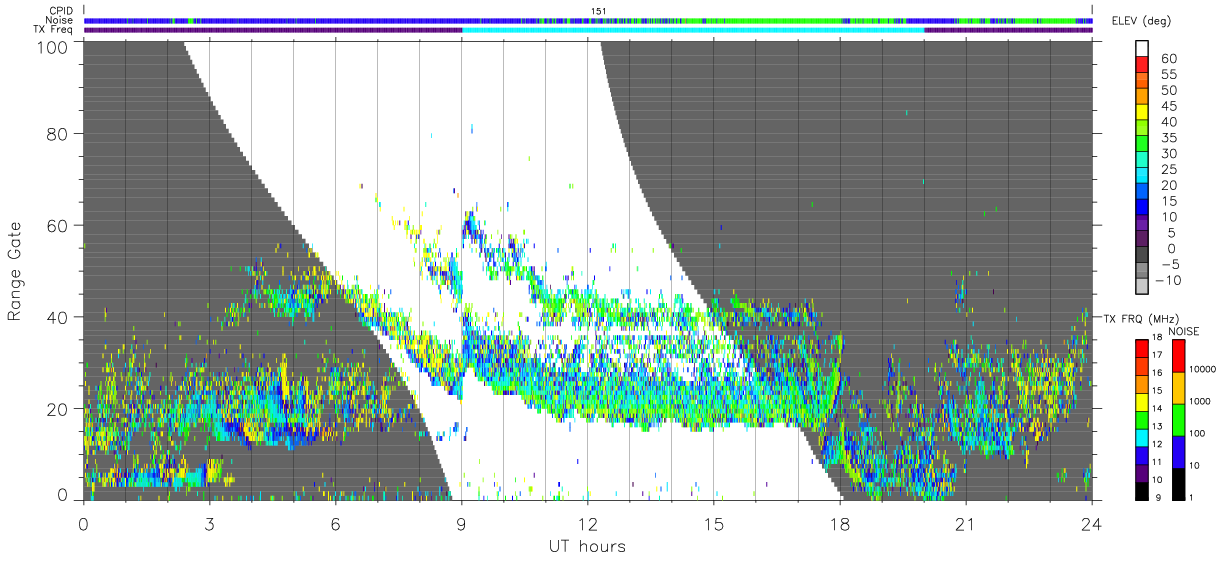Click the 3 tick label on the UT hours axis
This screenshot has height=567, width=1228.
tap(210, 523)
